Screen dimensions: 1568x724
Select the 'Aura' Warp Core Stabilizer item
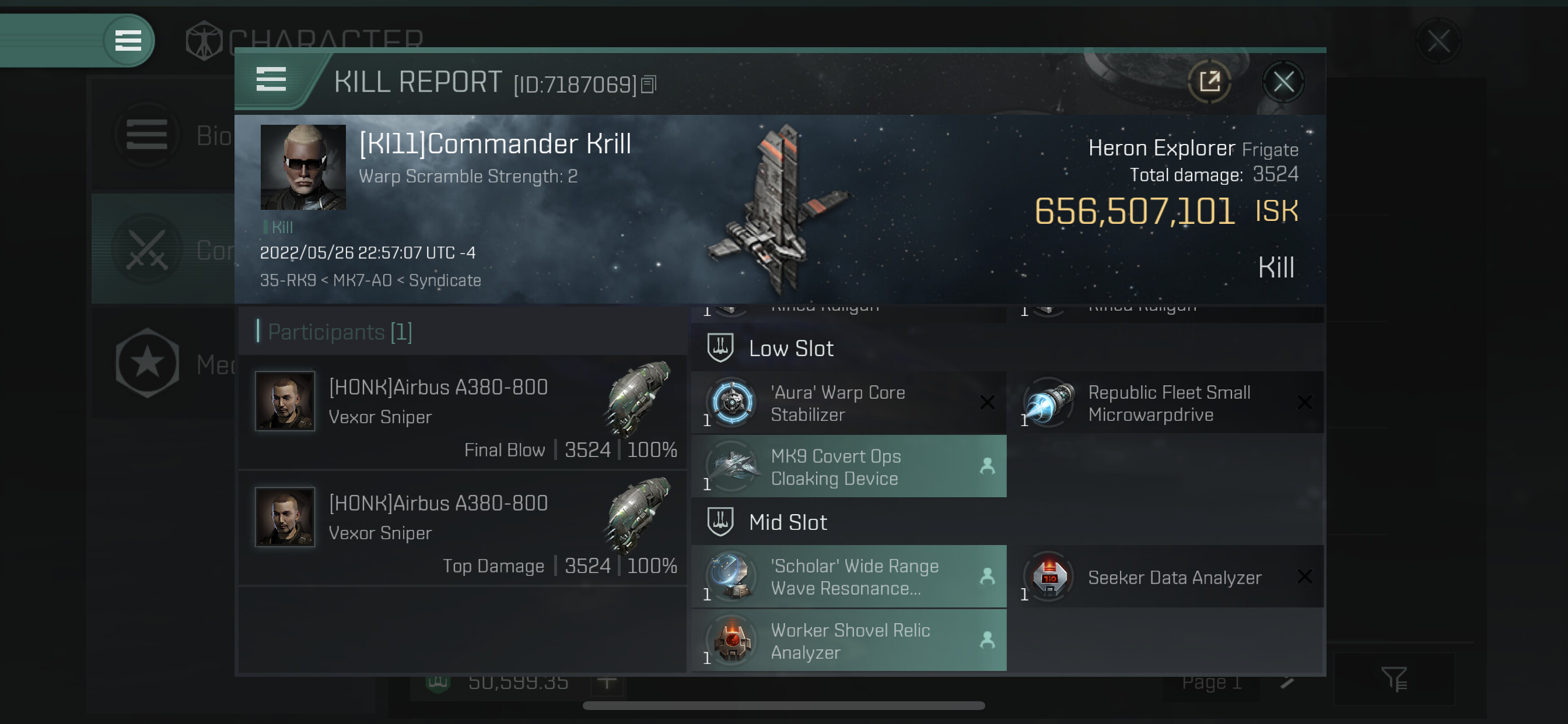pos(849,403)
